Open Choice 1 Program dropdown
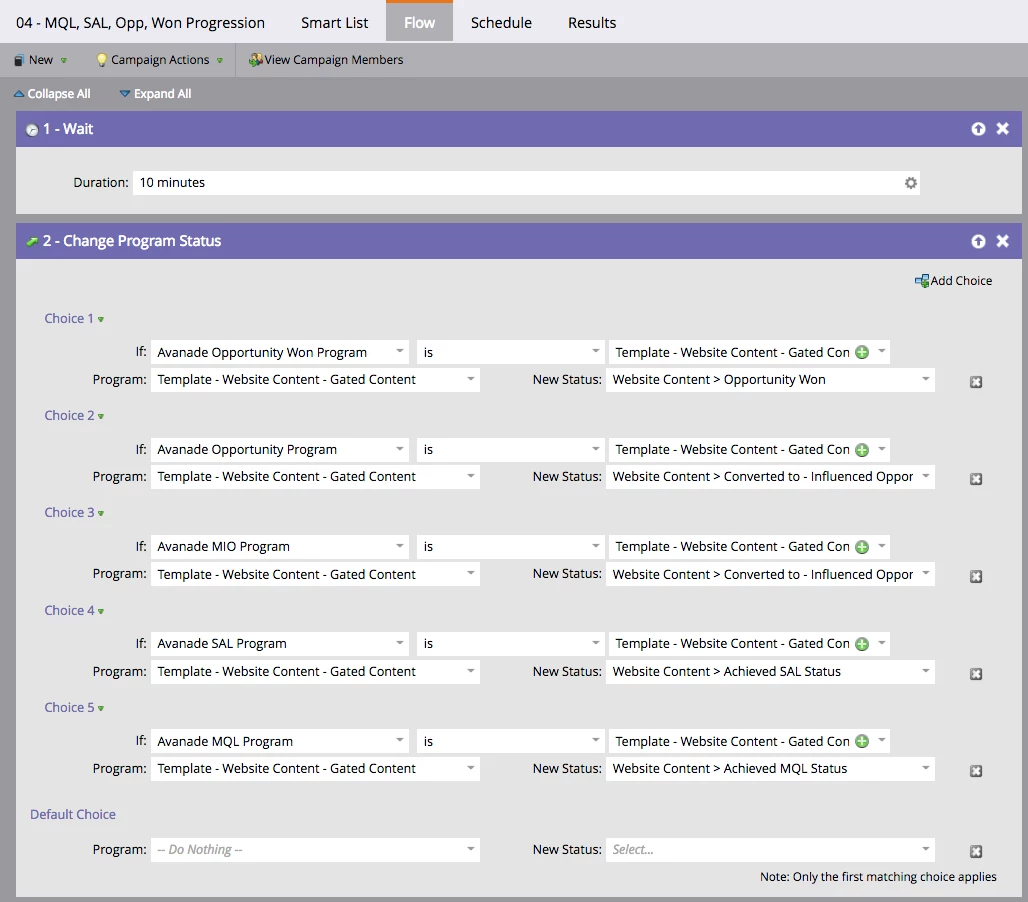 [315, 380]
